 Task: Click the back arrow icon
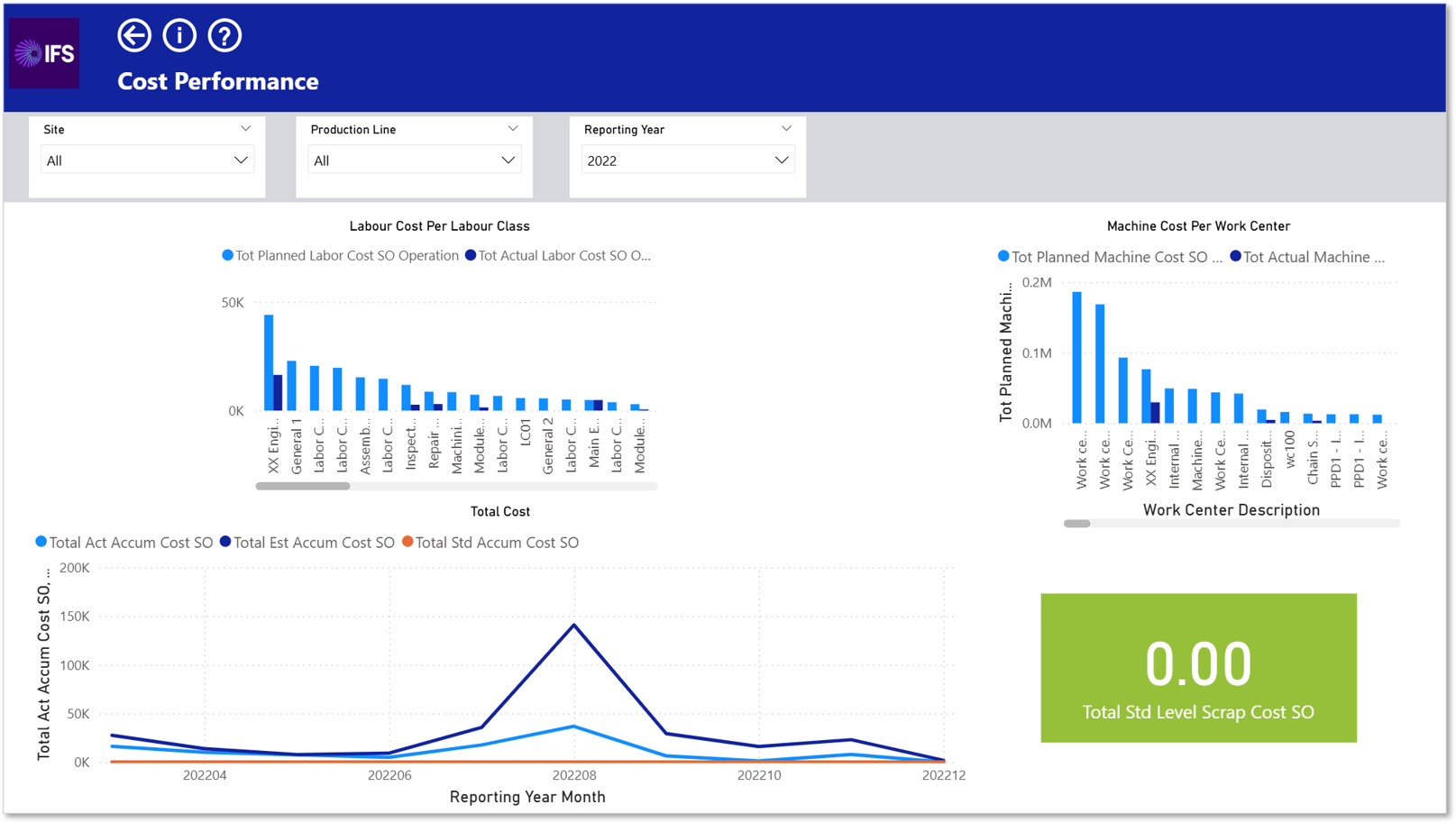click(134, 35)
